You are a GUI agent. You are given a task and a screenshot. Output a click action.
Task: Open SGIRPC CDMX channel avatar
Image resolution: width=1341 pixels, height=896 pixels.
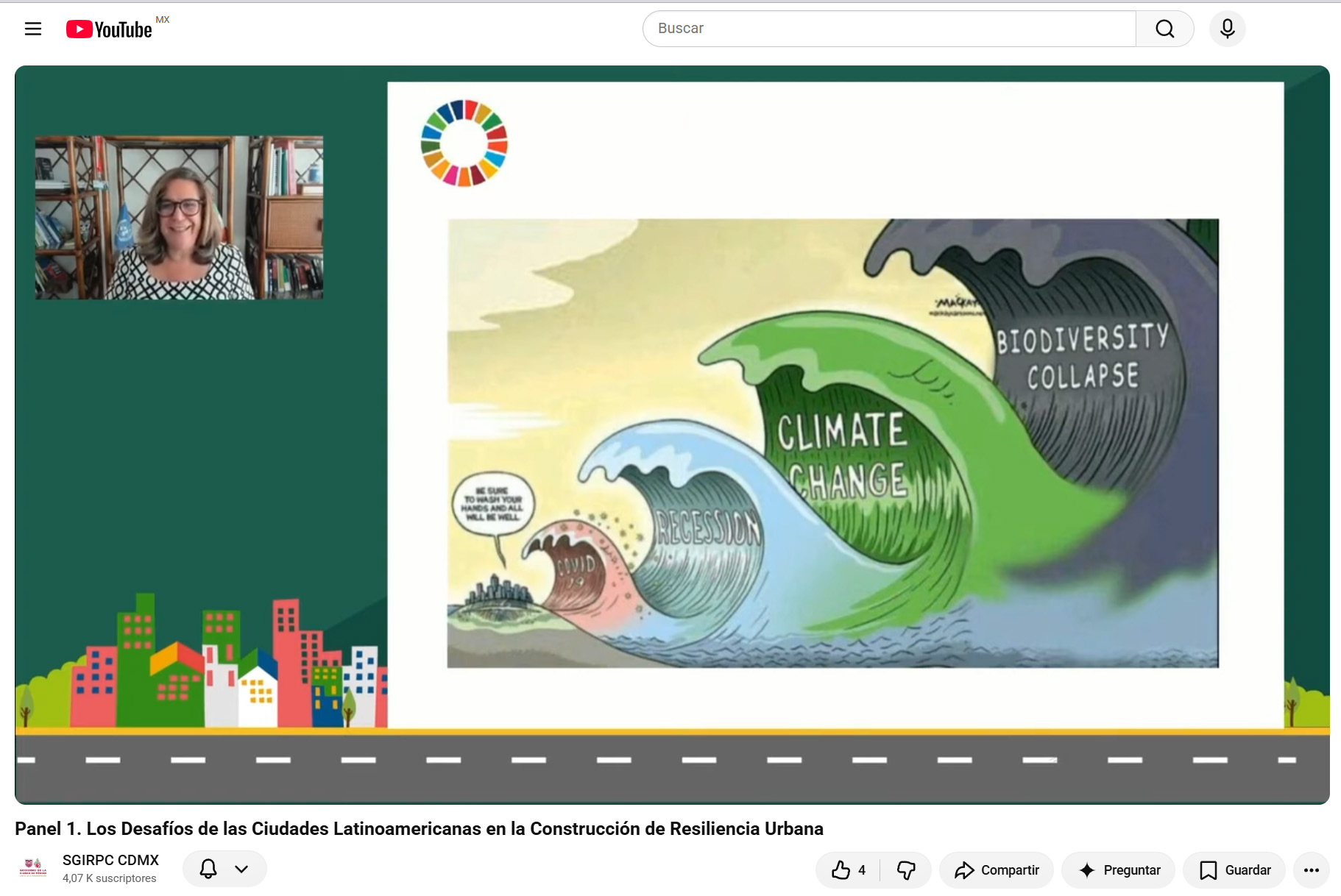33,869
